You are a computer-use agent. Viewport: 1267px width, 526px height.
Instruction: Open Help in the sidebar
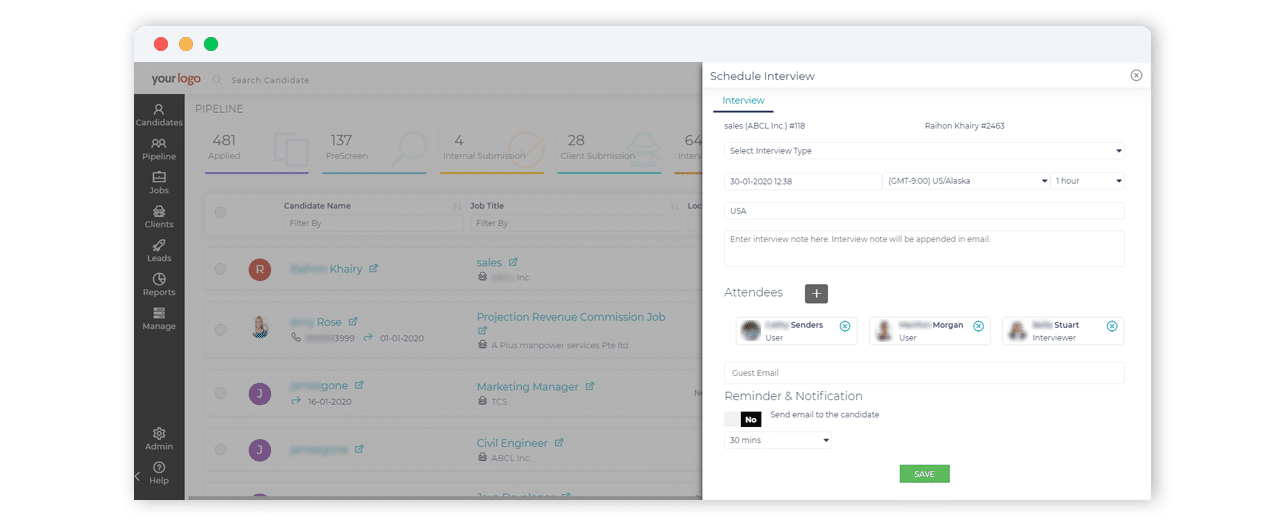pos(159,473)
